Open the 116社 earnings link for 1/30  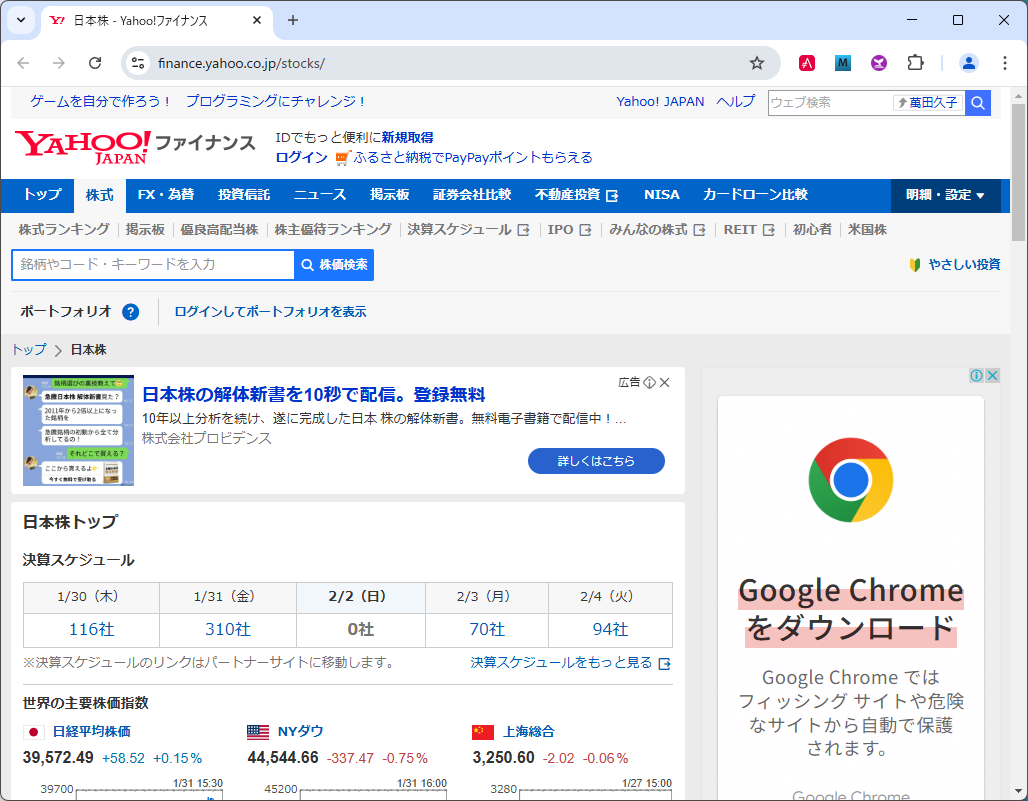tap(92, 629)
